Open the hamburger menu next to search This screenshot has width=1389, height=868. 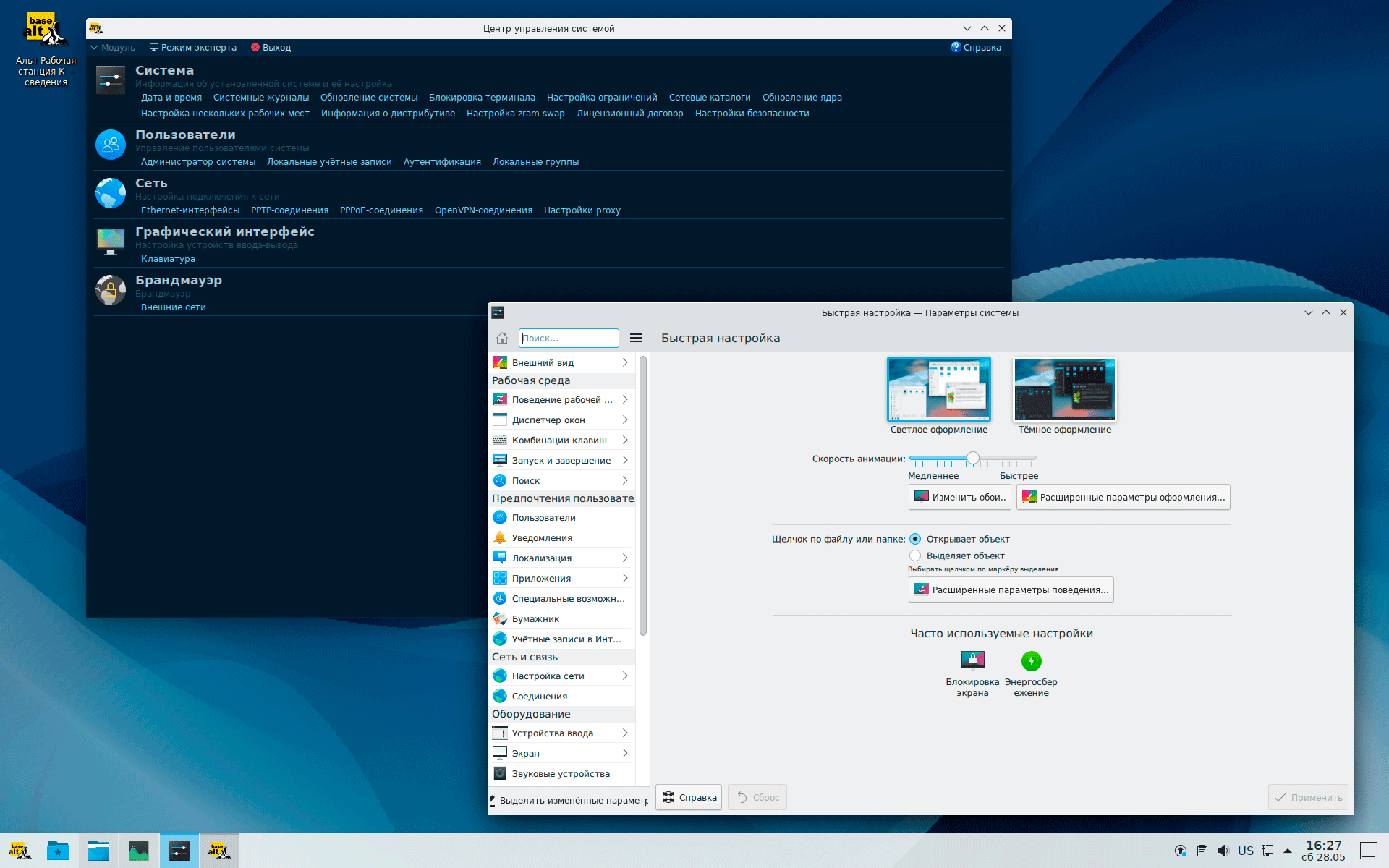click(x=636, y=338)
